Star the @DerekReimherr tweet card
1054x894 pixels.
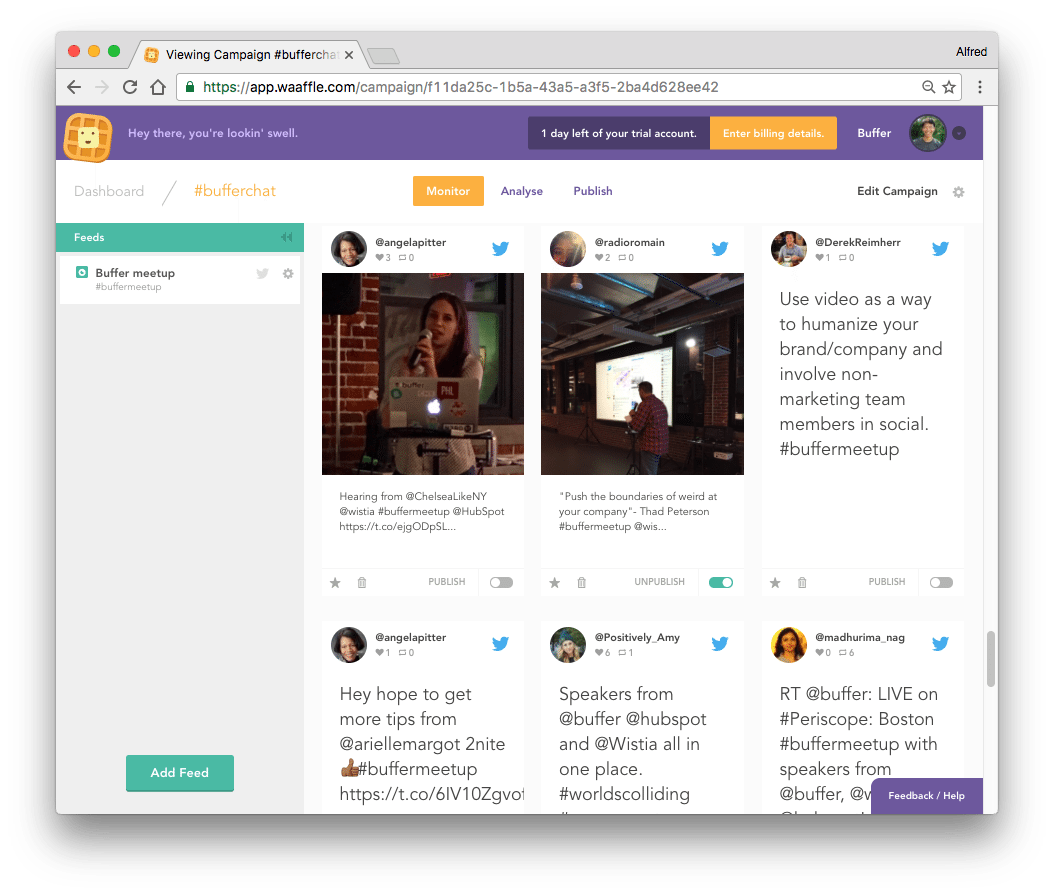[775, 583]
